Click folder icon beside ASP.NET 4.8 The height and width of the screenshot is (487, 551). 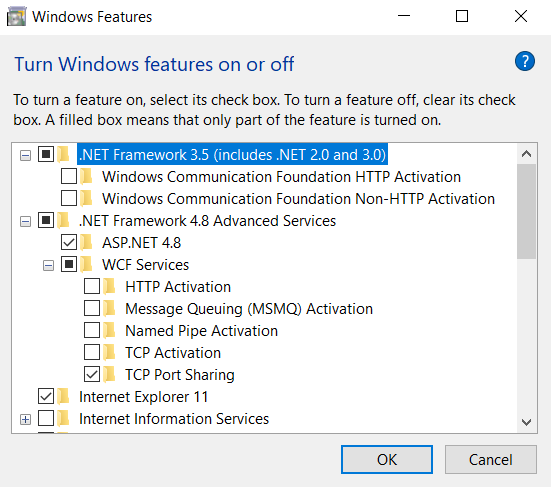tap(86, 242)
